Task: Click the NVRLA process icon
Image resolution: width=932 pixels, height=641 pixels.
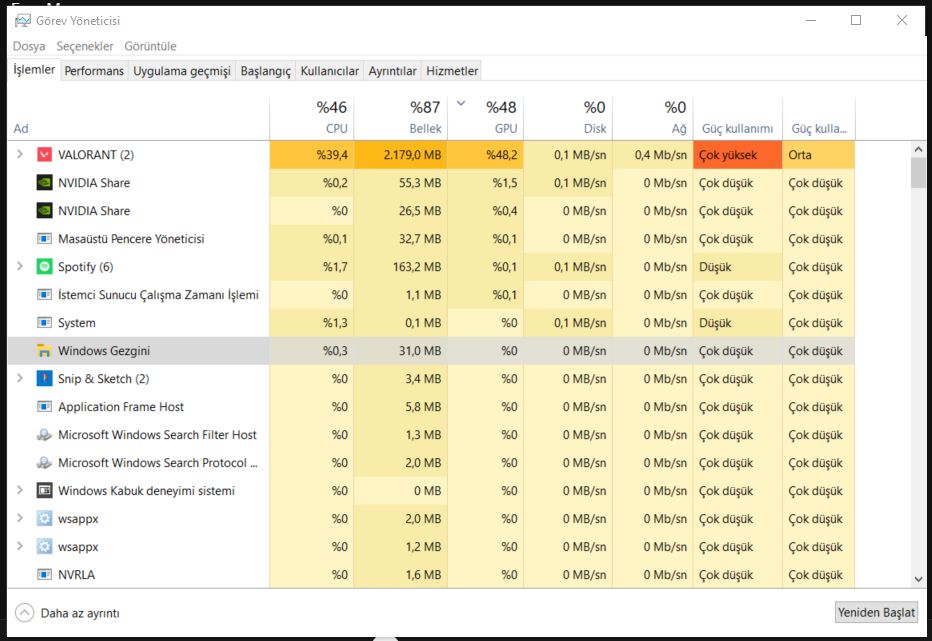Action: tap(44, 575)
